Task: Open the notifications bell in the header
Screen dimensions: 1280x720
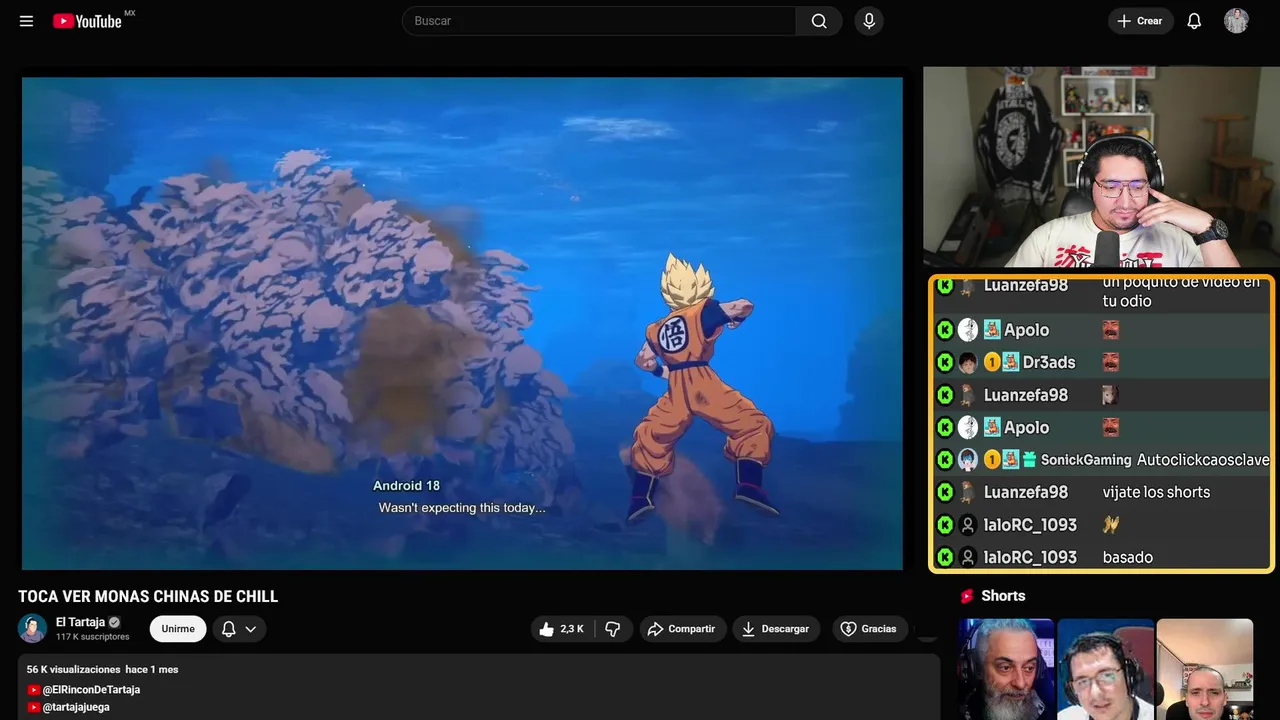Action: point(1194,21)
